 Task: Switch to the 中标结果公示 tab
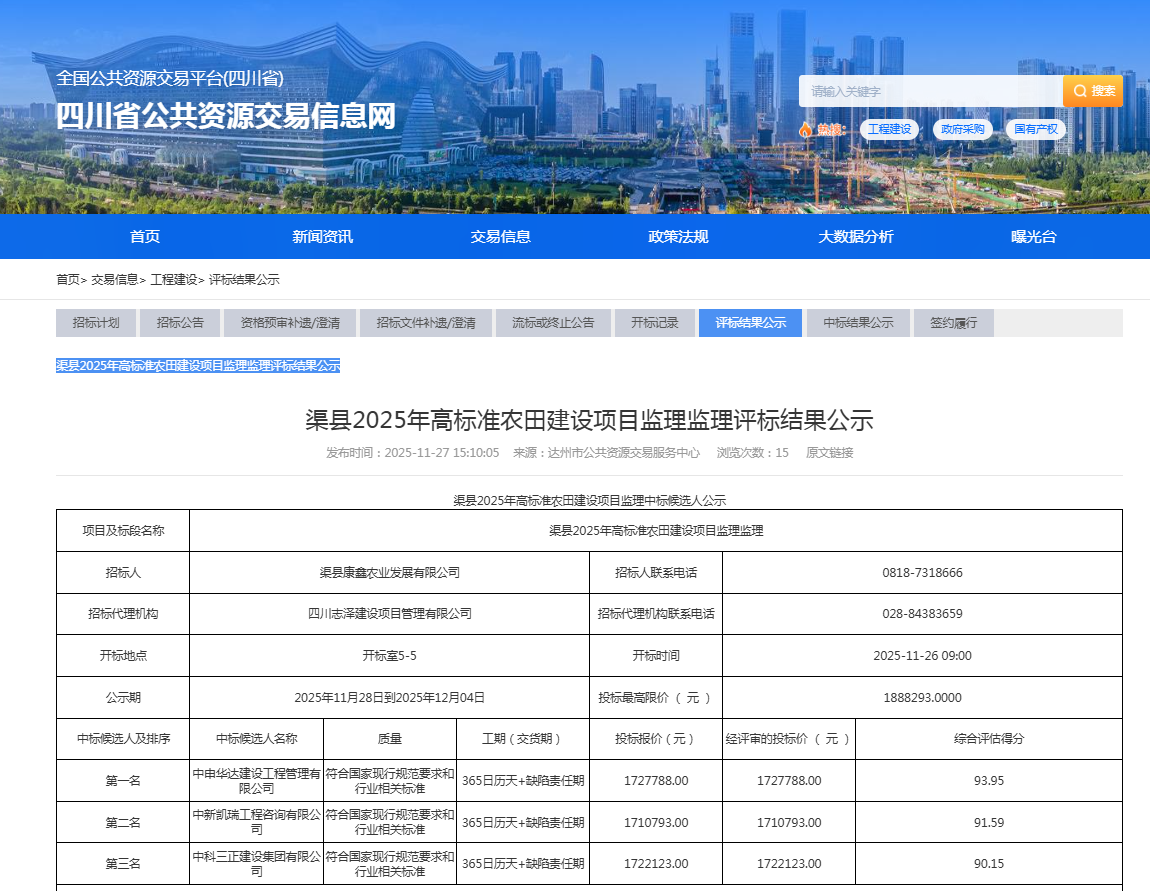pyautogui.click(x=858, y=323)
